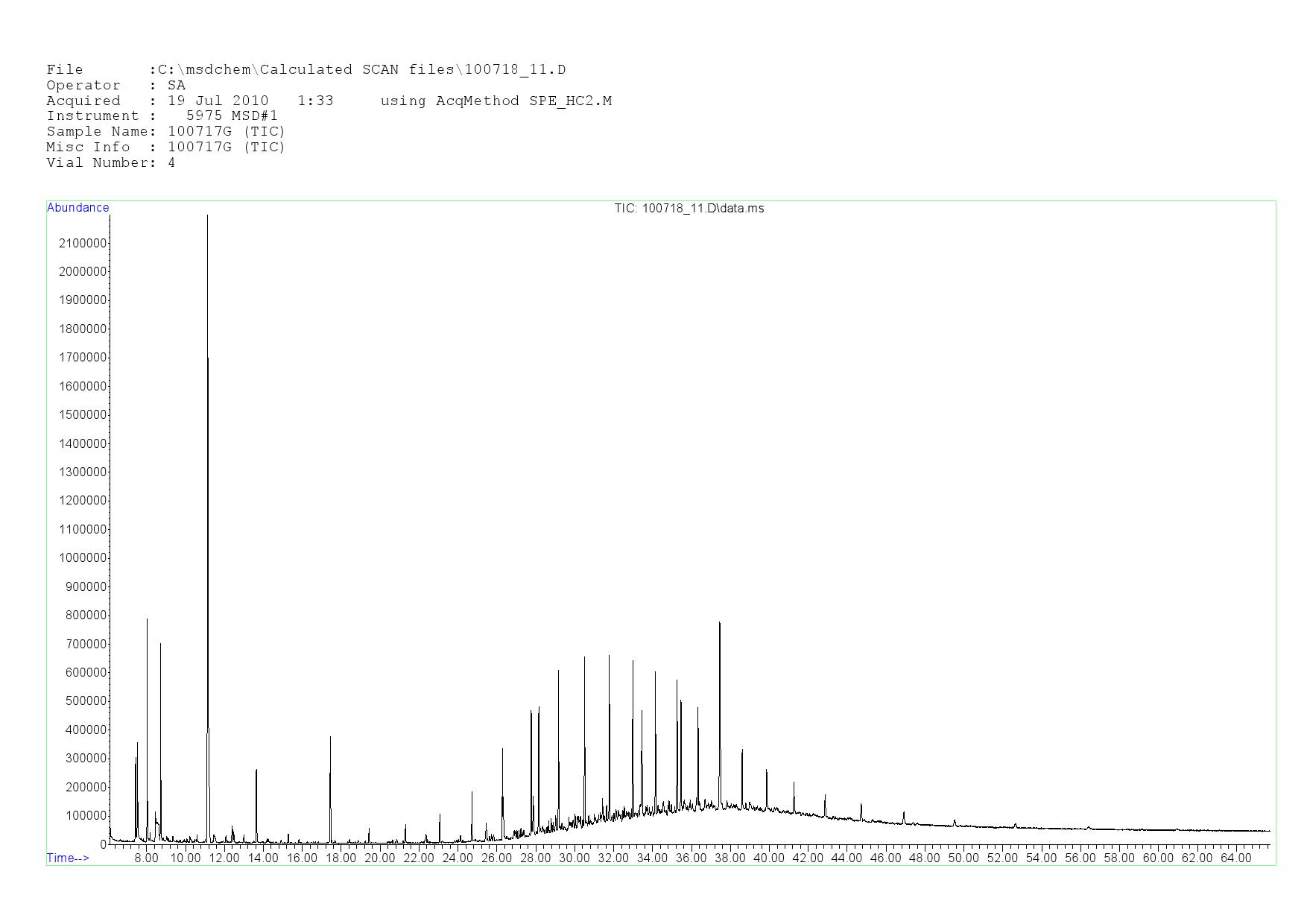
Task: Click the Acquired date 19 Jul 2010
Action: coord(218,101)
